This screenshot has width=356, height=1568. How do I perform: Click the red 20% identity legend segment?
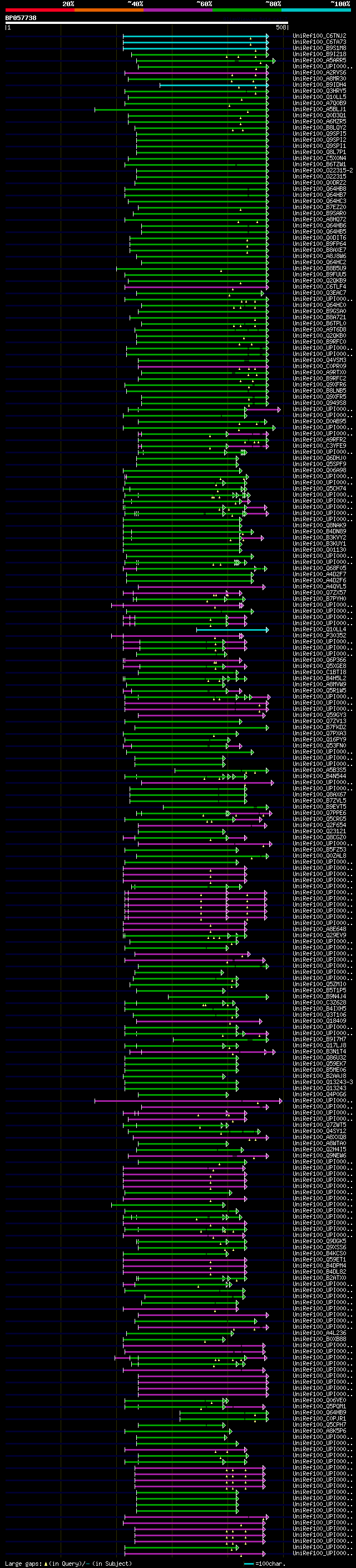tap(39, 10)
